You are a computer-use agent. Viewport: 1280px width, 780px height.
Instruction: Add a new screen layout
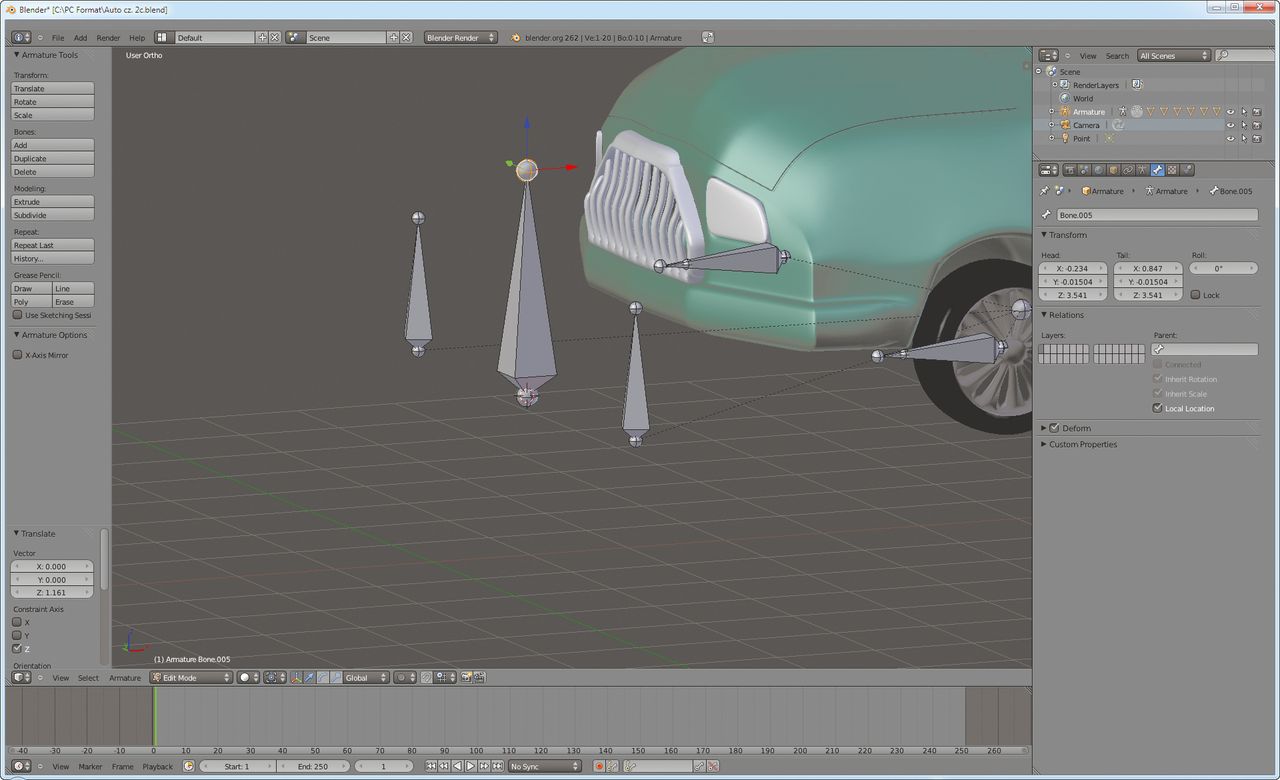[x=262, y=37]
